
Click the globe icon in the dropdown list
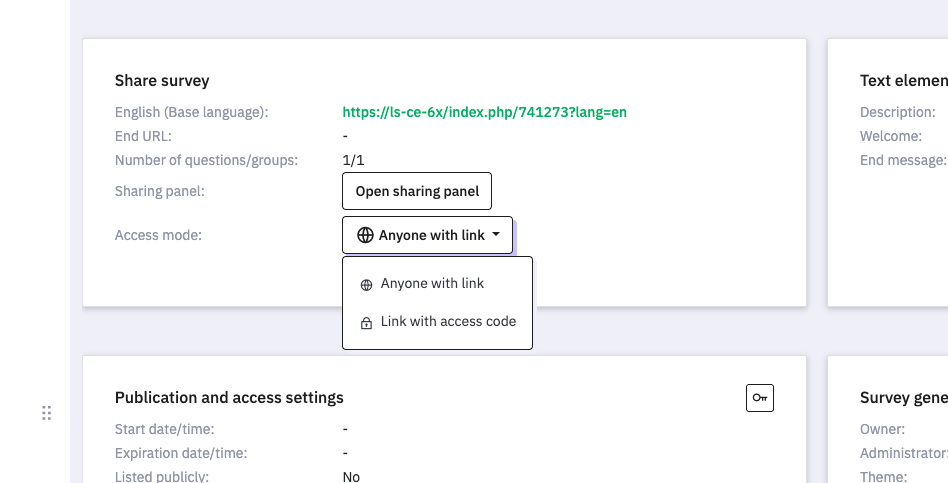tap(365, 285)
